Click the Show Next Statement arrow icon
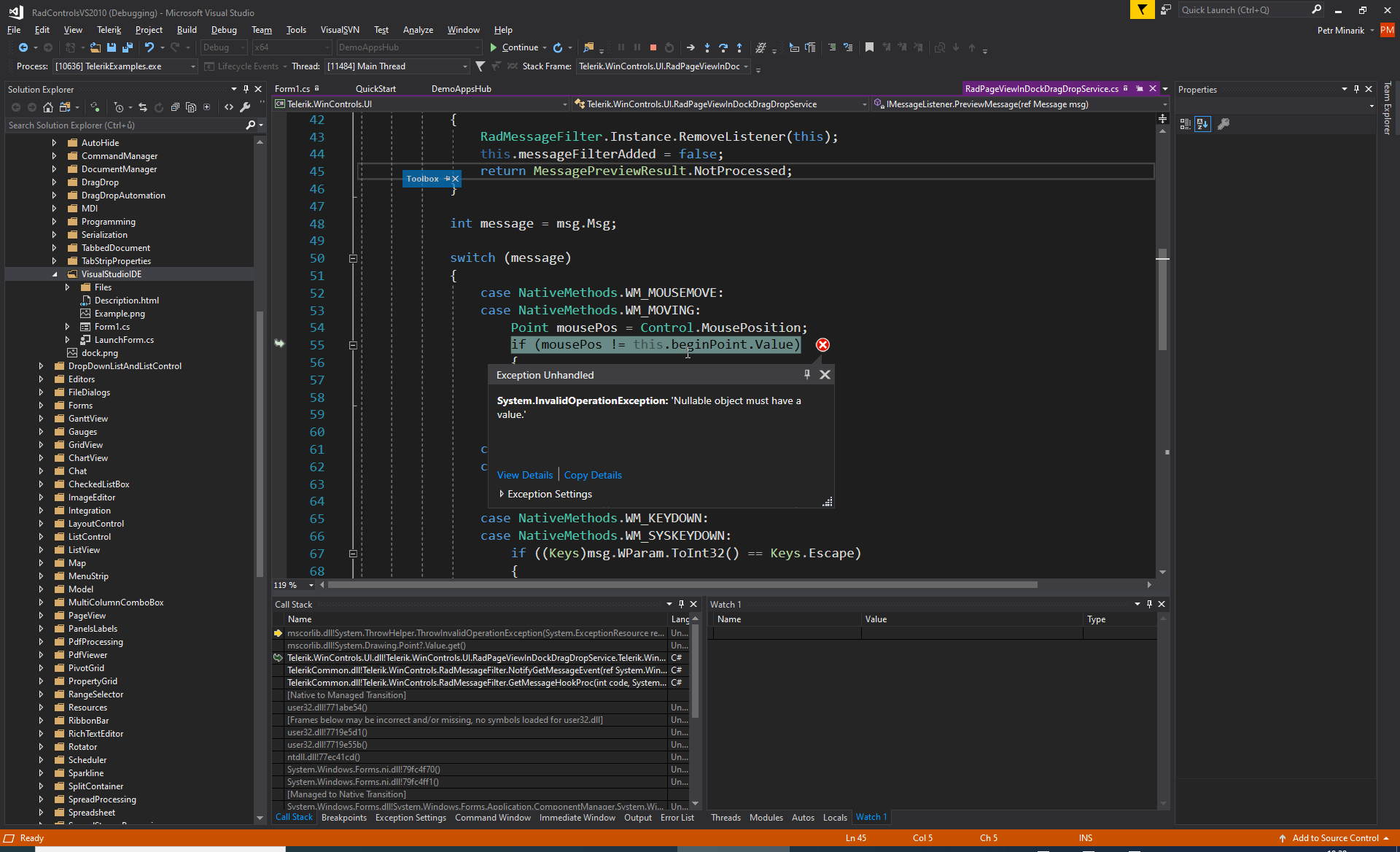 tap(691, 47)
